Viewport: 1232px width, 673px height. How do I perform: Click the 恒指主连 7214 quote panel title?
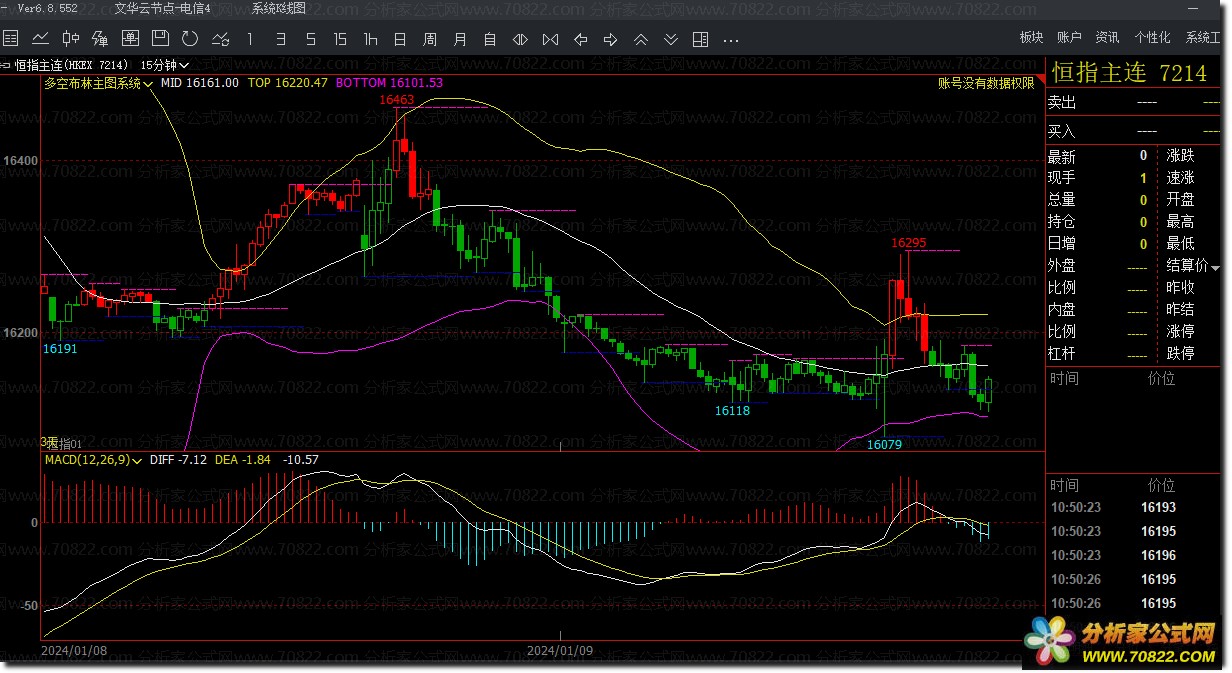pos(1129,73)
